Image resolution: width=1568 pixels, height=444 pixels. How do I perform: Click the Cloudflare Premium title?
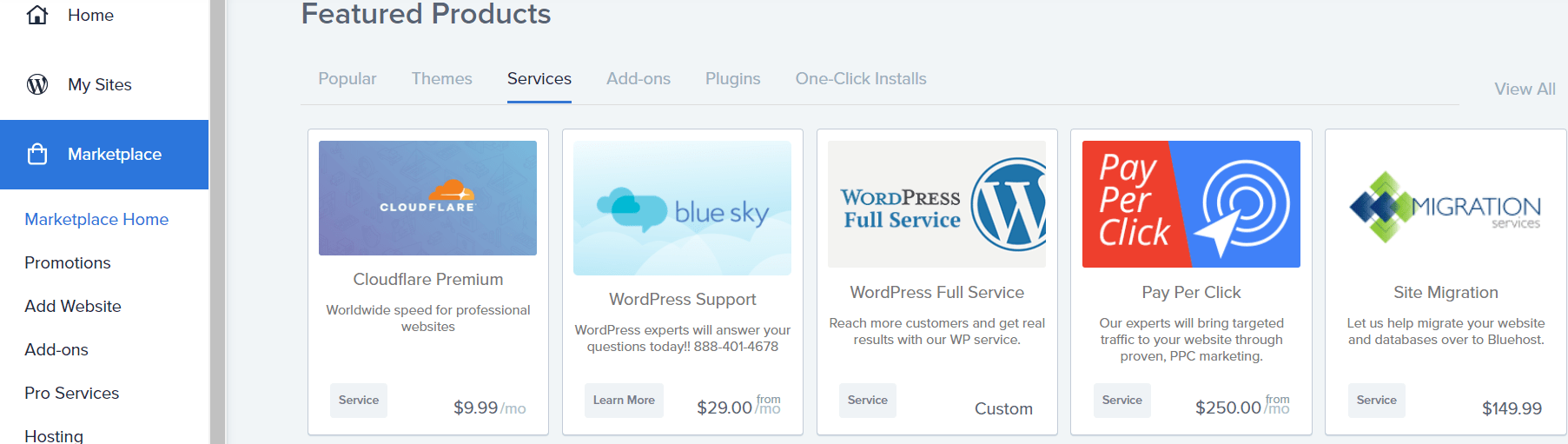(x=428, y=279)
